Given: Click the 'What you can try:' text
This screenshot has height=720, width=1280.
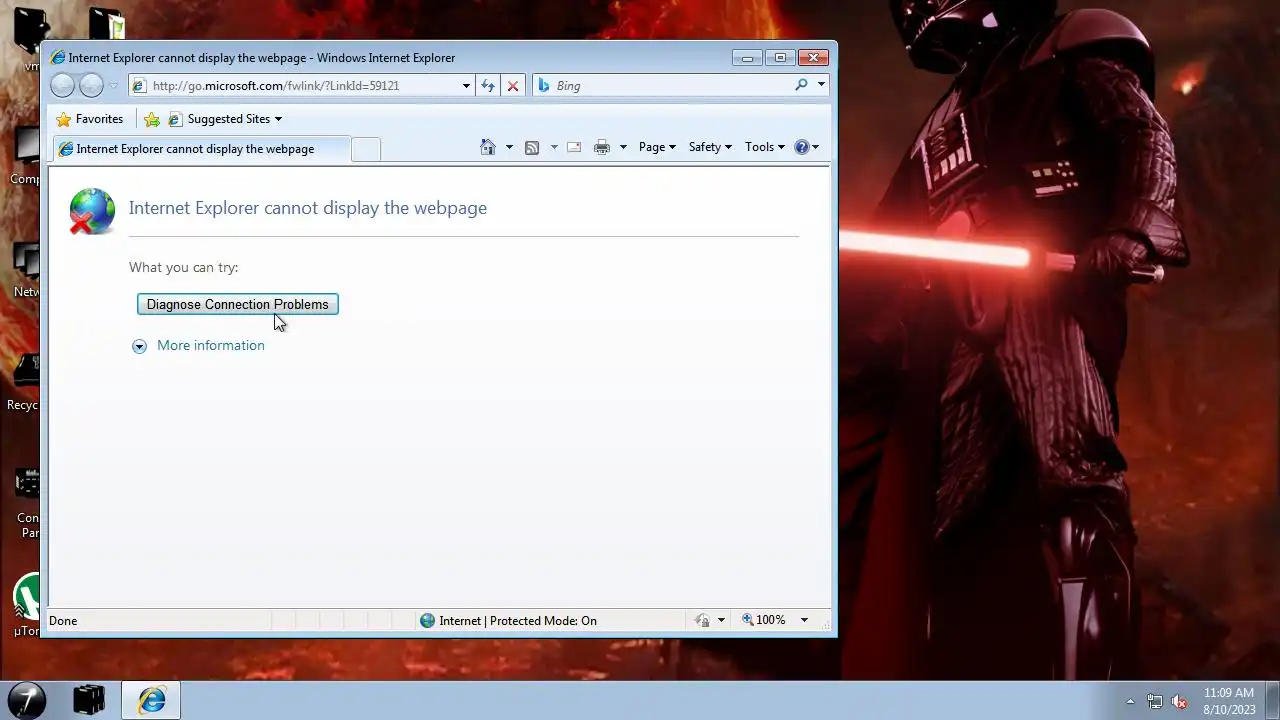Looking at the screenshot, I should coord(184,268).
